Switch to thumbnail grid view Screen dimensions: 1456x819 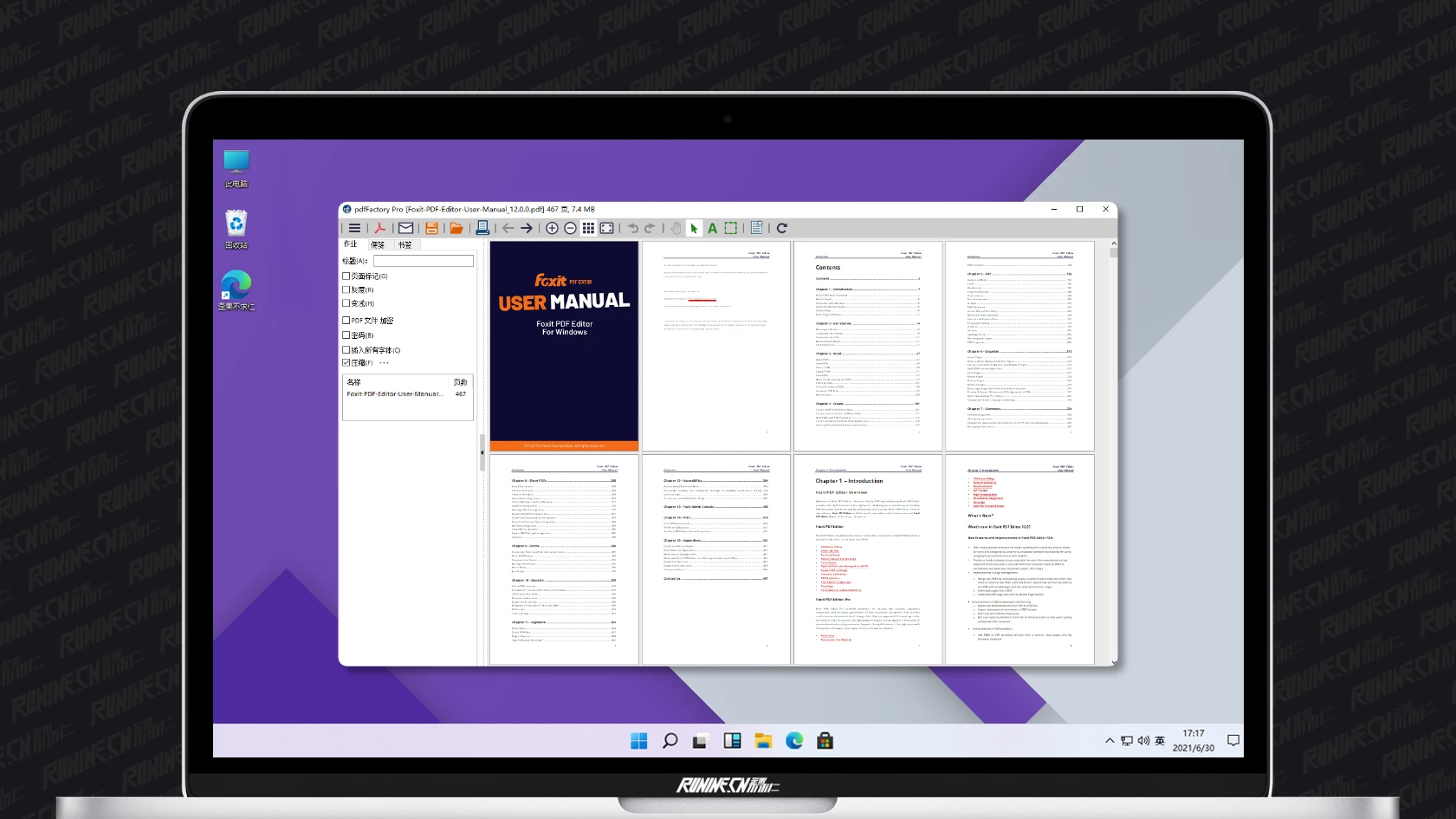tap(588, 228)
